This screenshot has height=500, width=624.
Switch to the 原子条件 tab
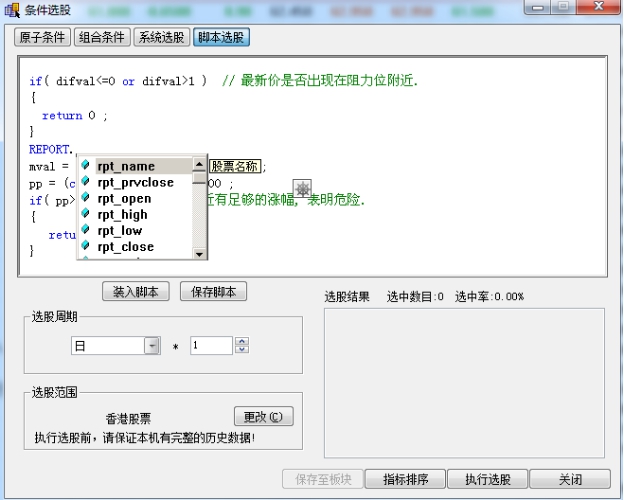(x=42, y=37)
